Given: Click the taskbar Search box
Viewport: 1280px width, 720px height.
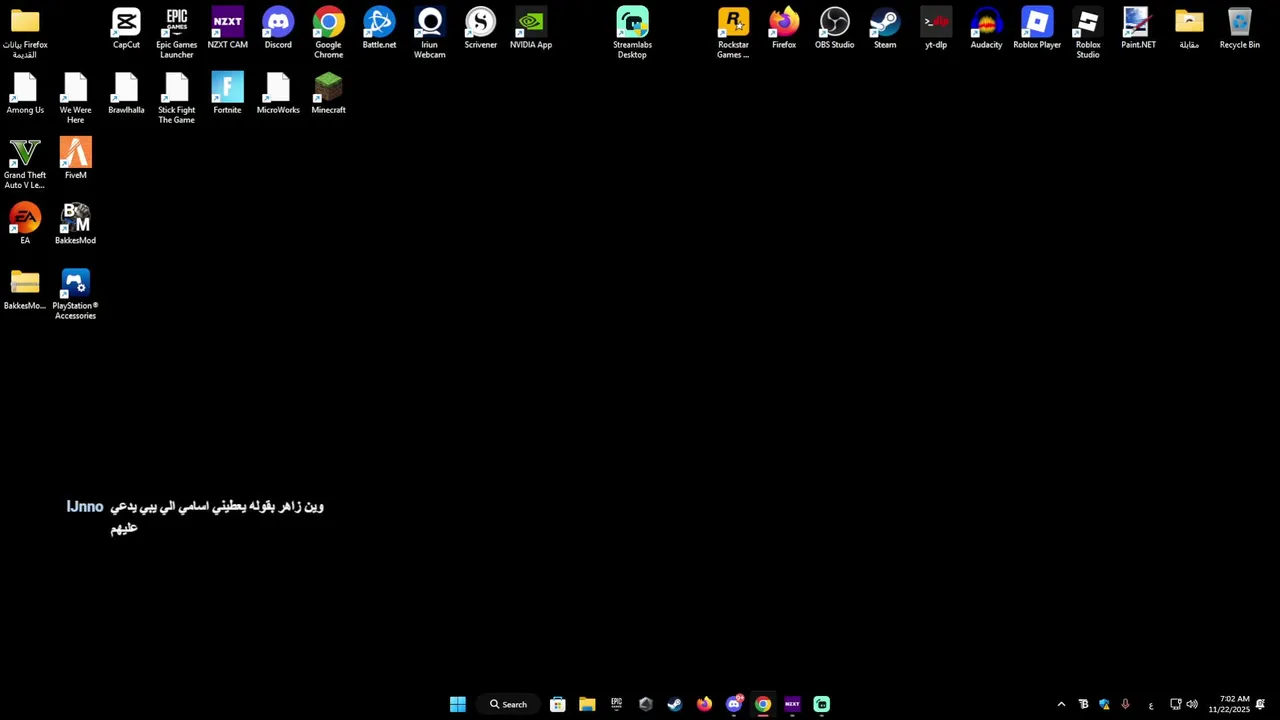Looking at the screenshot, I should [508, 704].
